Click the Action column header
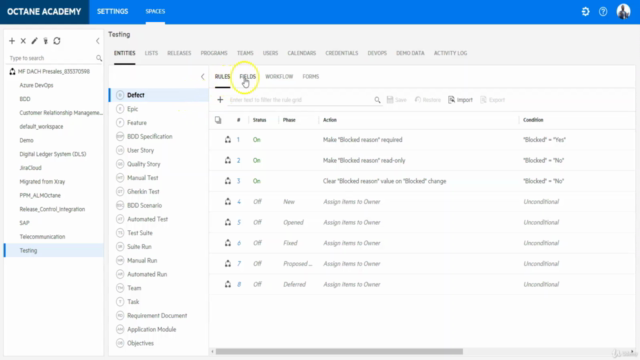Viewport: 640px width, 360px height. click(330, 120)
